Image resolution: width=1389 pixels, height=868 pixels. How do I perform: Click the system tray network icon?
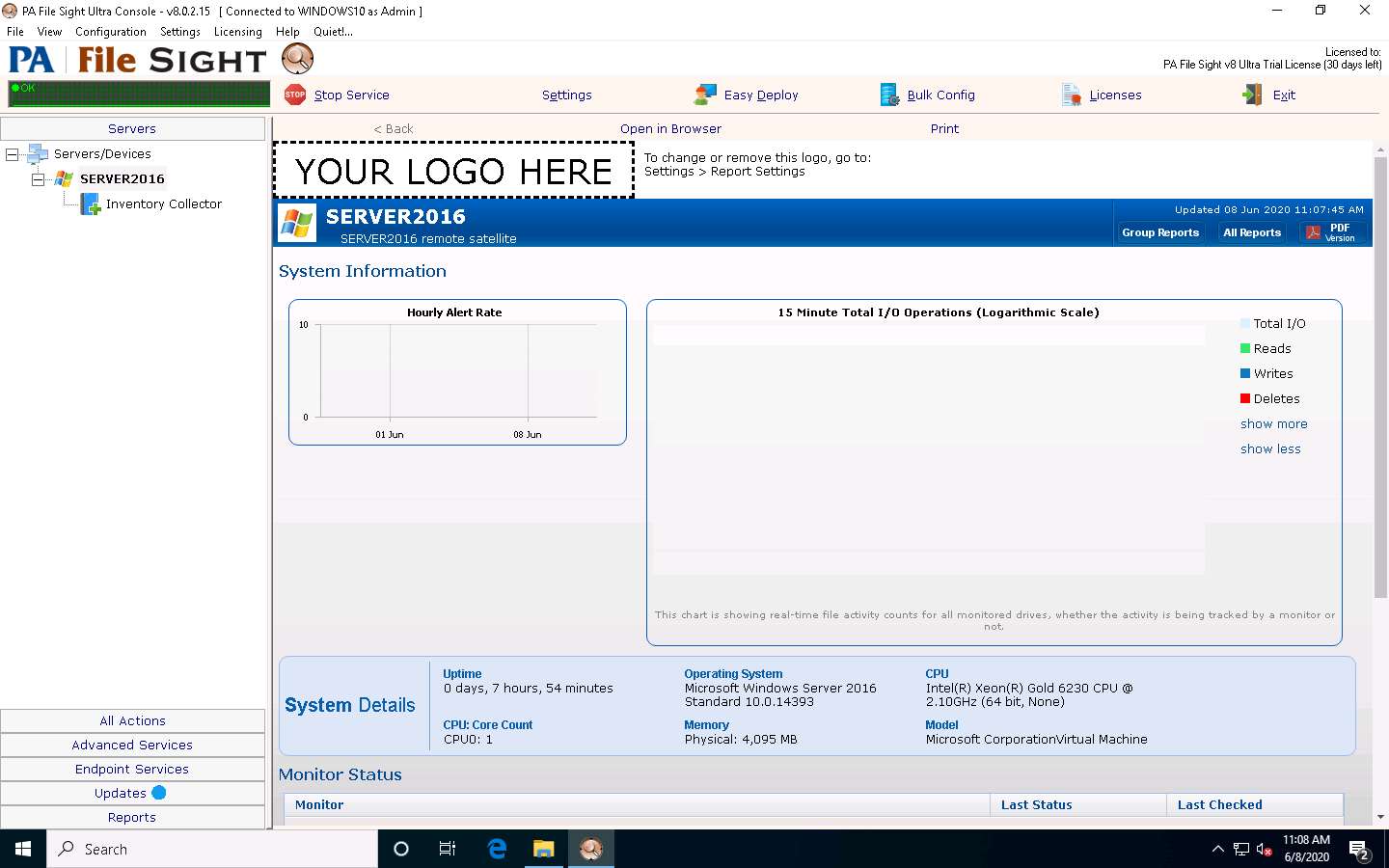tap(1241, 850)
